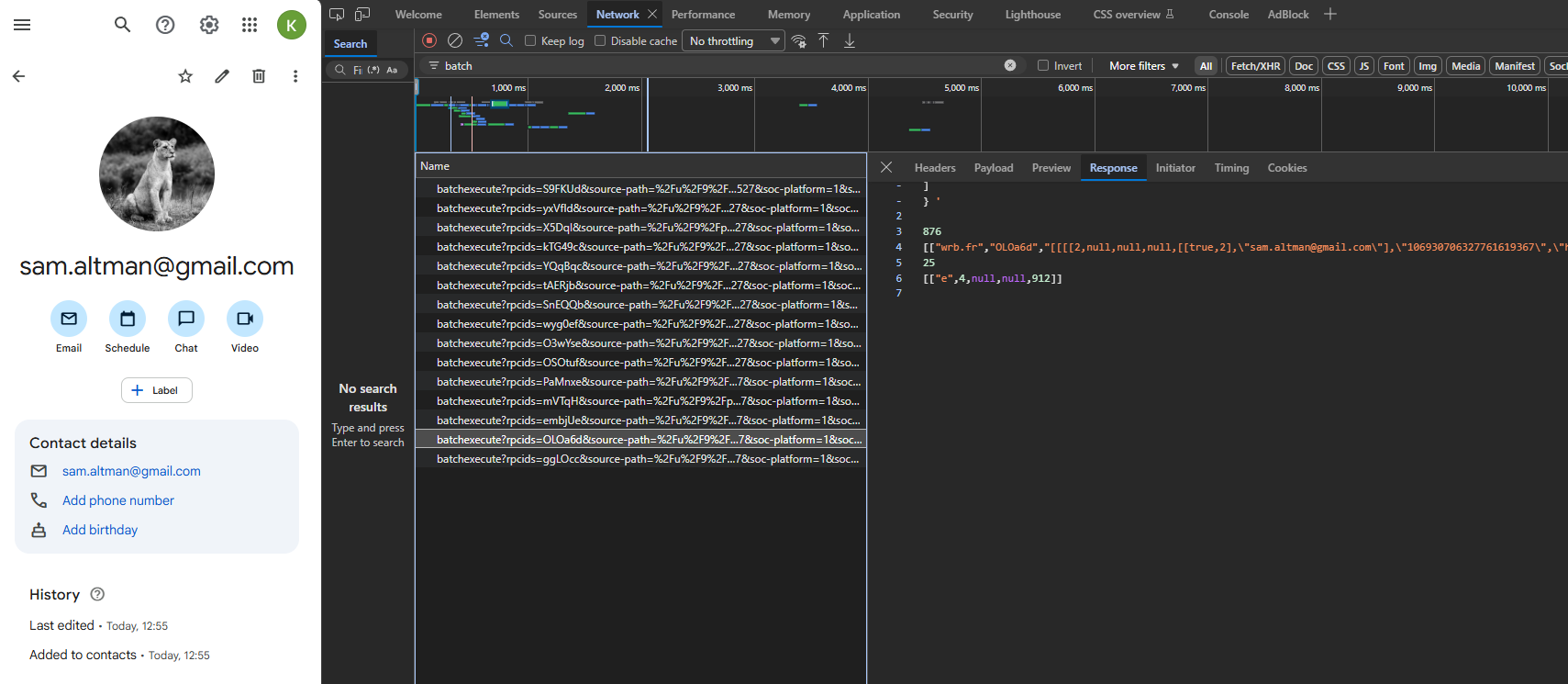Select the batchexecute rpcids=ggLOcc request row
The height and width of the screenshot is (684, 1568).
click(640, 459)
